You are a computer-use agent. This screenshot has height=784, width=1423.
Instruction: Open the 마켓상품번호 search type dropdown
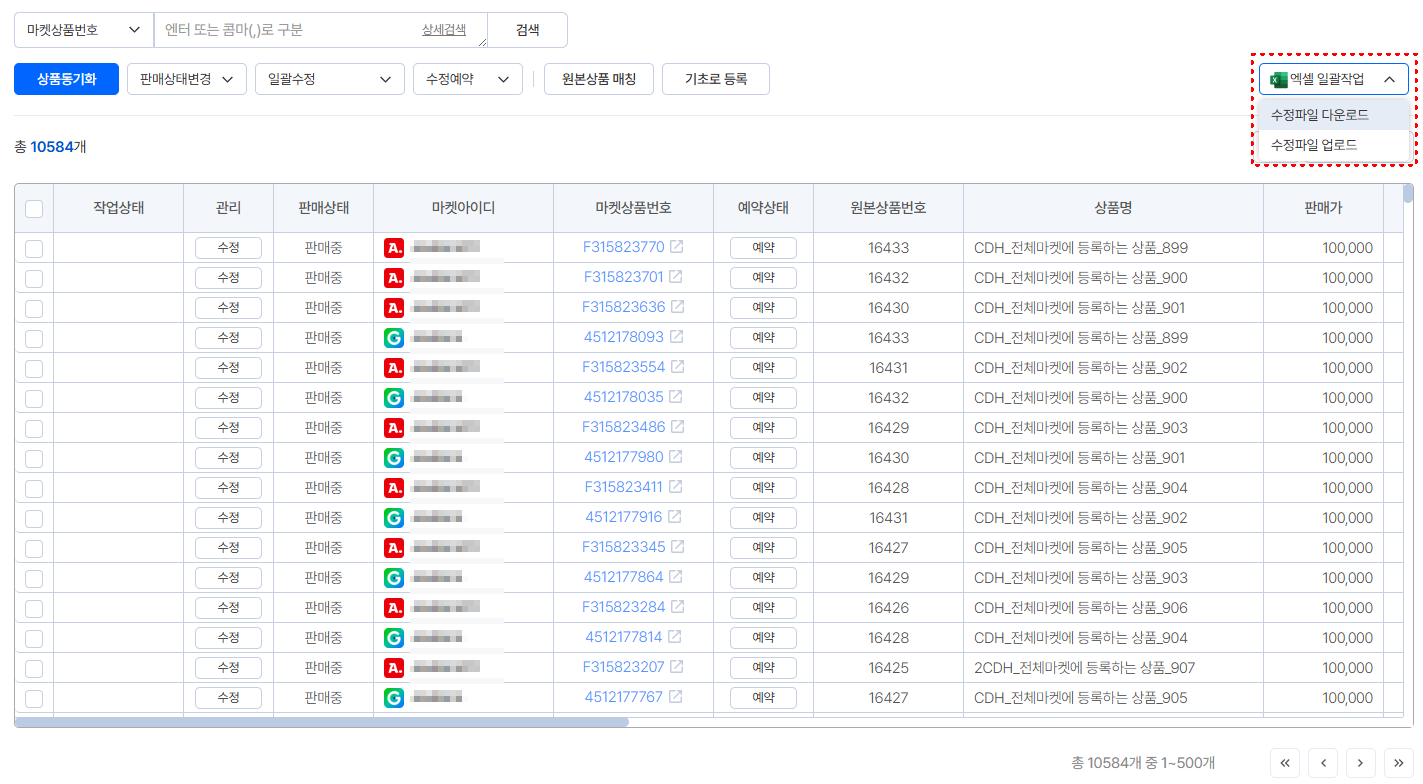[83, 30]
